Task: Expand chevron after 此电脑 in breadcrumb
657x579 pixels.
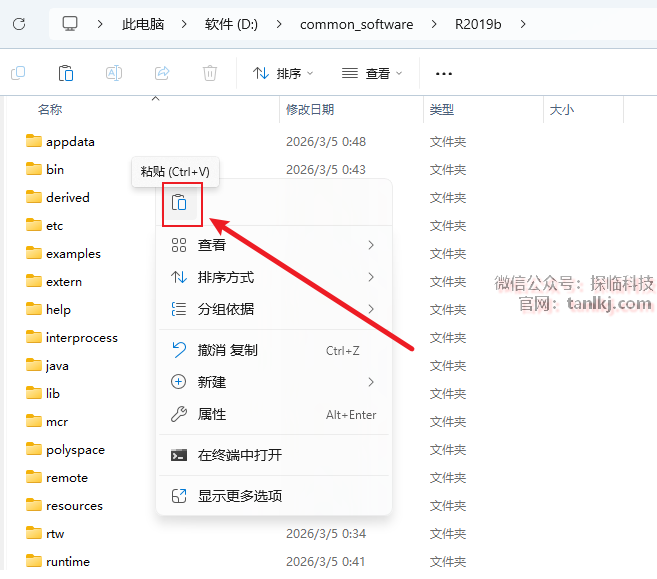Action: 184,24
